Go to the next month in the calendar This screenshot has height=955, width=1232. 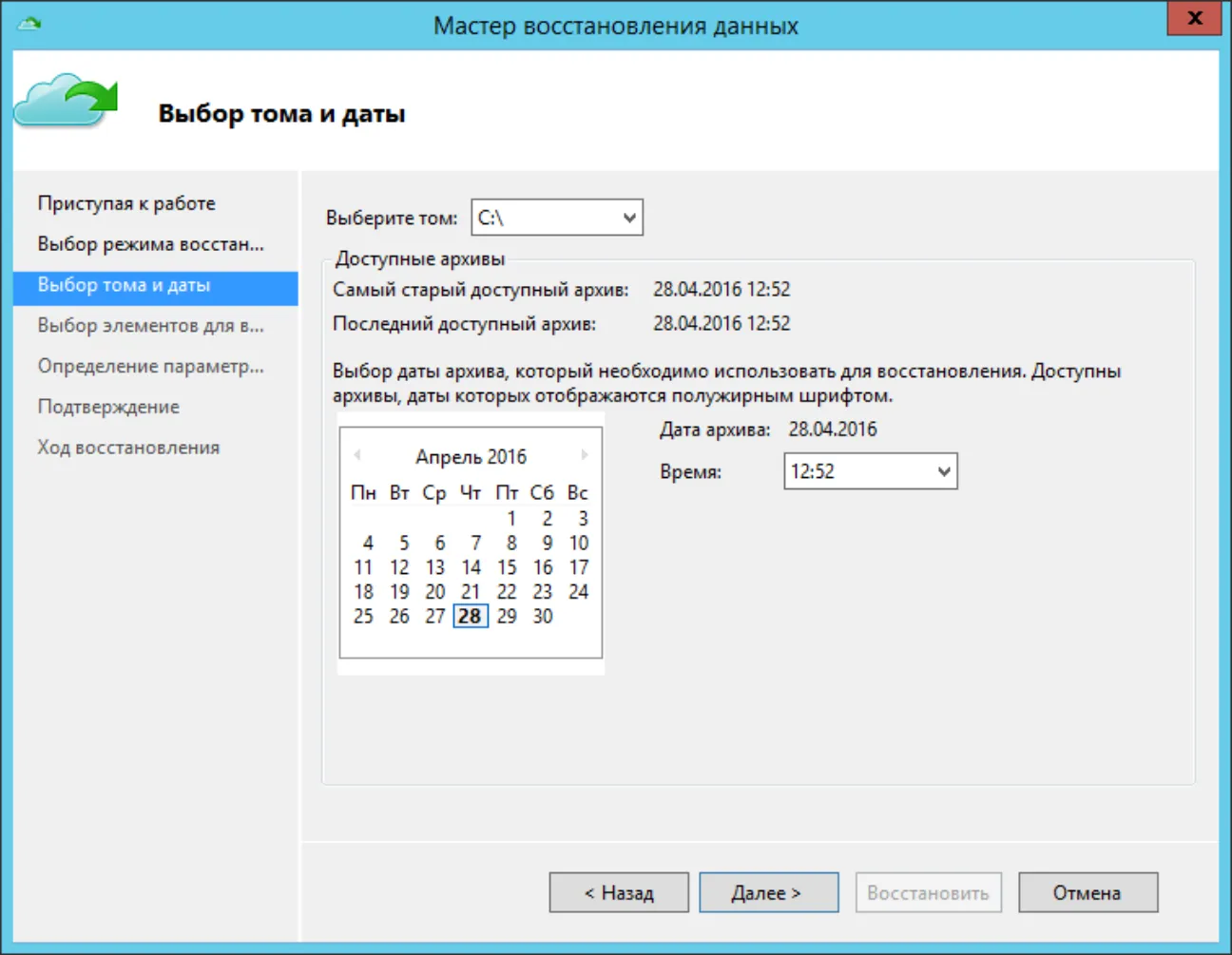[585, 455]
